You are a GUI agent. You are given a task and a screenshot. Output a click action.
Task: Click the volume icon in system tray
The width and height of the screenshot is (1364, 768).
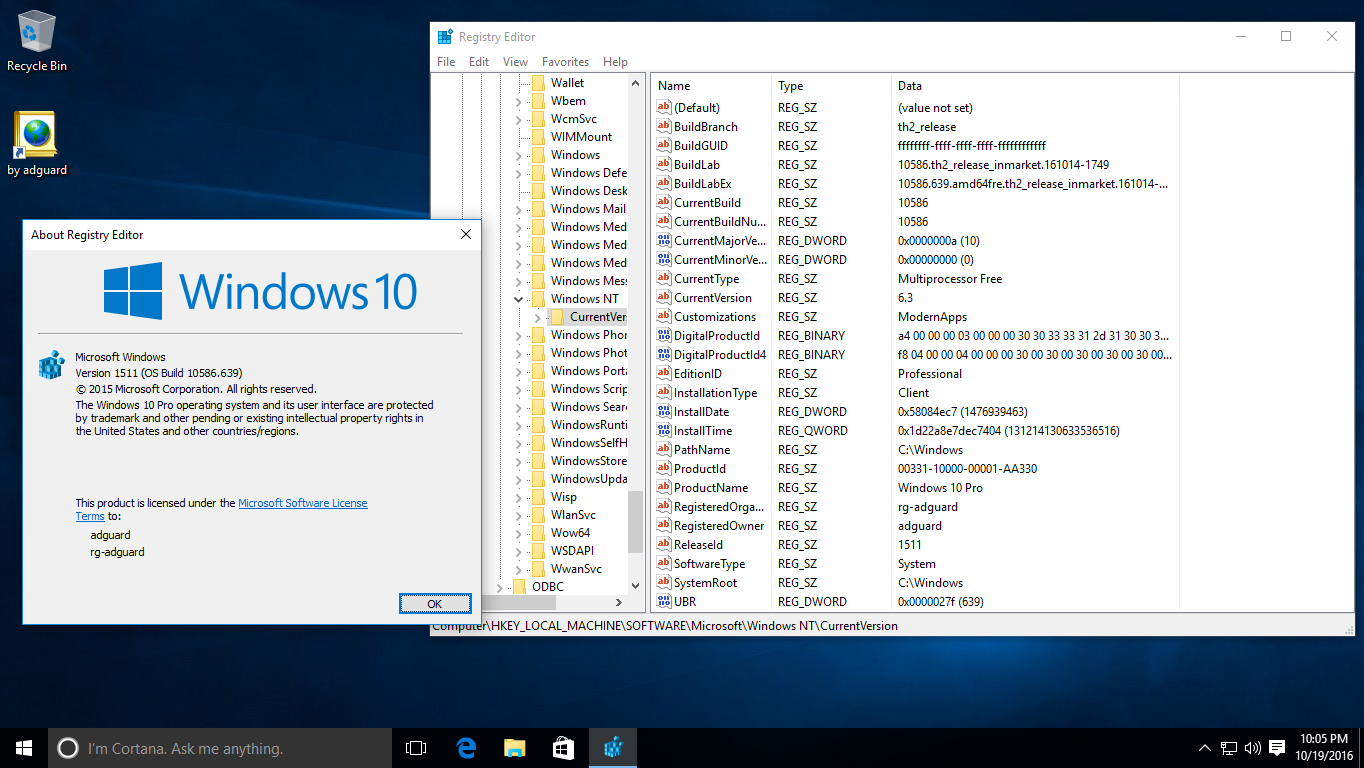point(1253,748)
